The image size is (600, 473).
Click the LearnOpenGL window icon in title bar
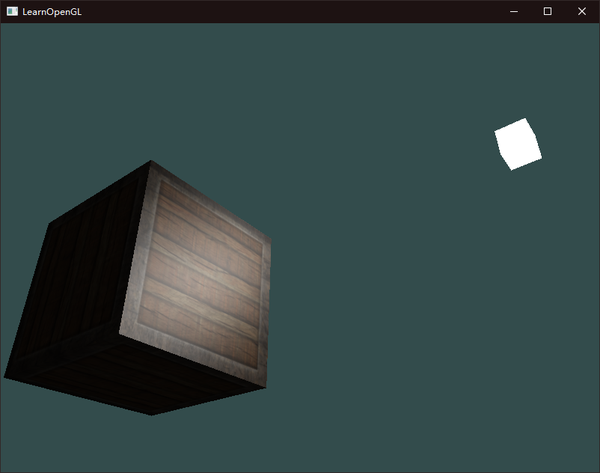[x=12, y=11]
